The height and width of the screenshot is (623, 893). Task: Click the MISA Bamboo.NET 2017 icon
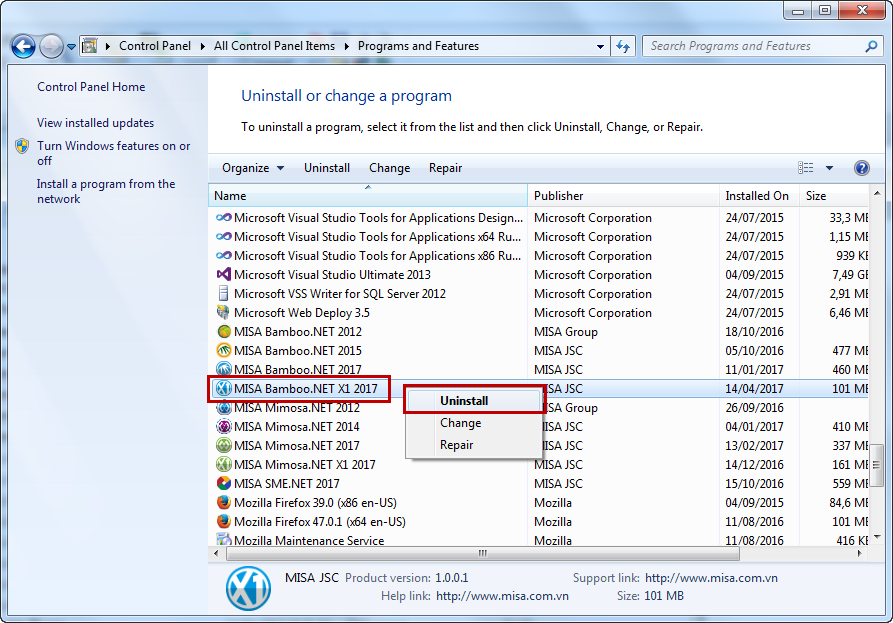224,369
